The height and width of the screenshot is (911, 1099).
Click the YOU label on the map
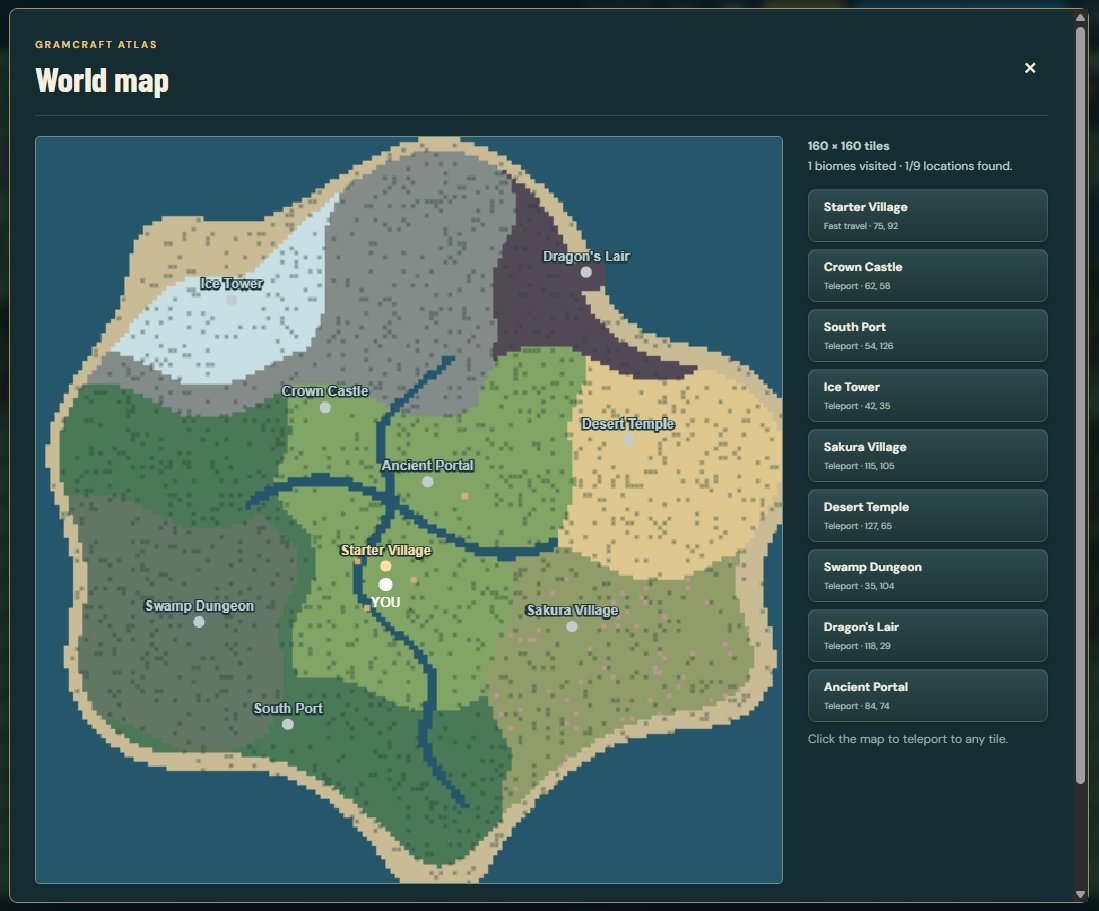point(385,602)
